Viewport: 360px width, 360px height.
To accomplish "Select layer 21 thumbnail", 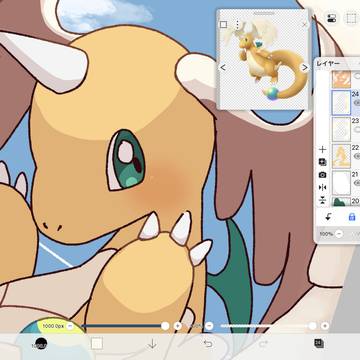I will 341,183.
